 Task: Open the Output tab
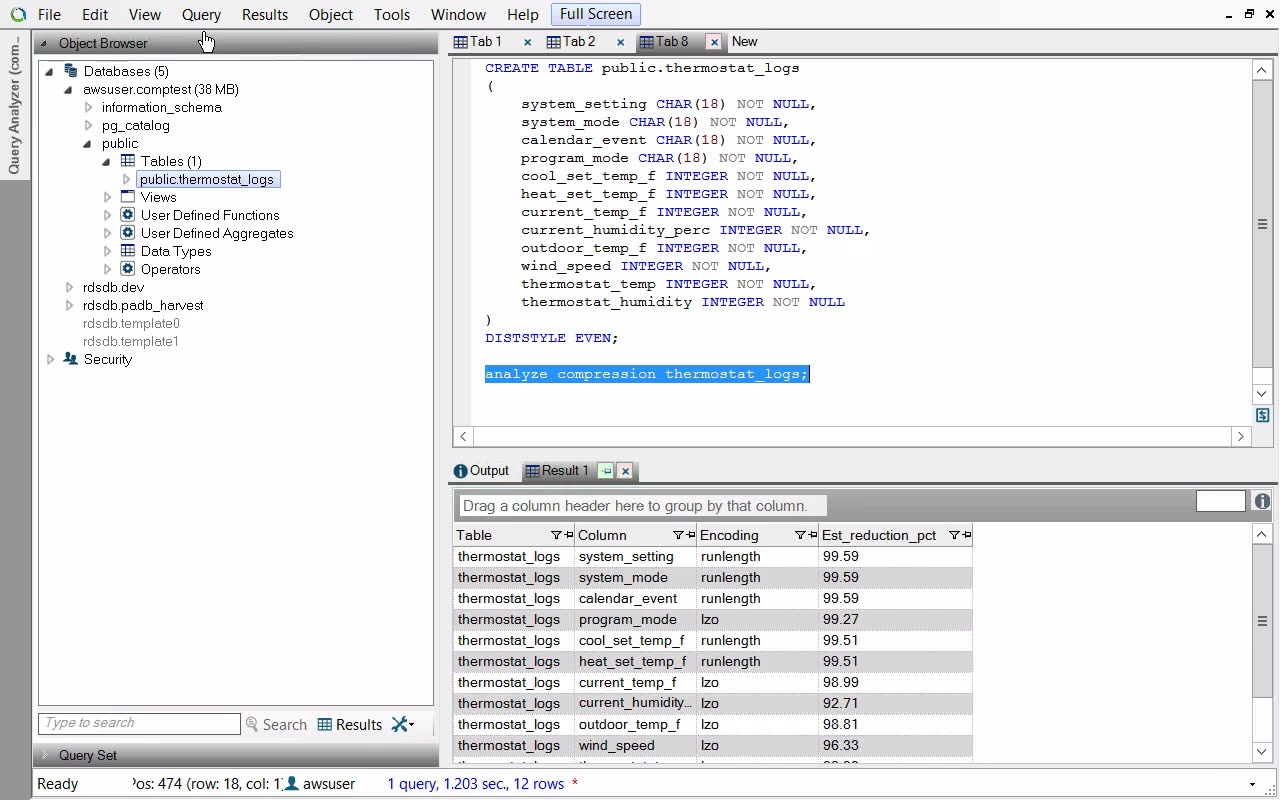(481, 471)
